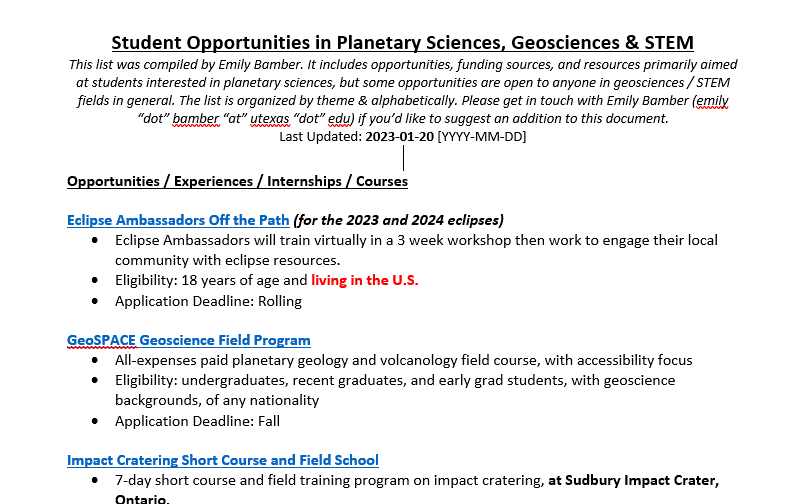Open the GeoSPACE Geoscience Field Program link
805x504 pixels.
[x=188, y=340]
